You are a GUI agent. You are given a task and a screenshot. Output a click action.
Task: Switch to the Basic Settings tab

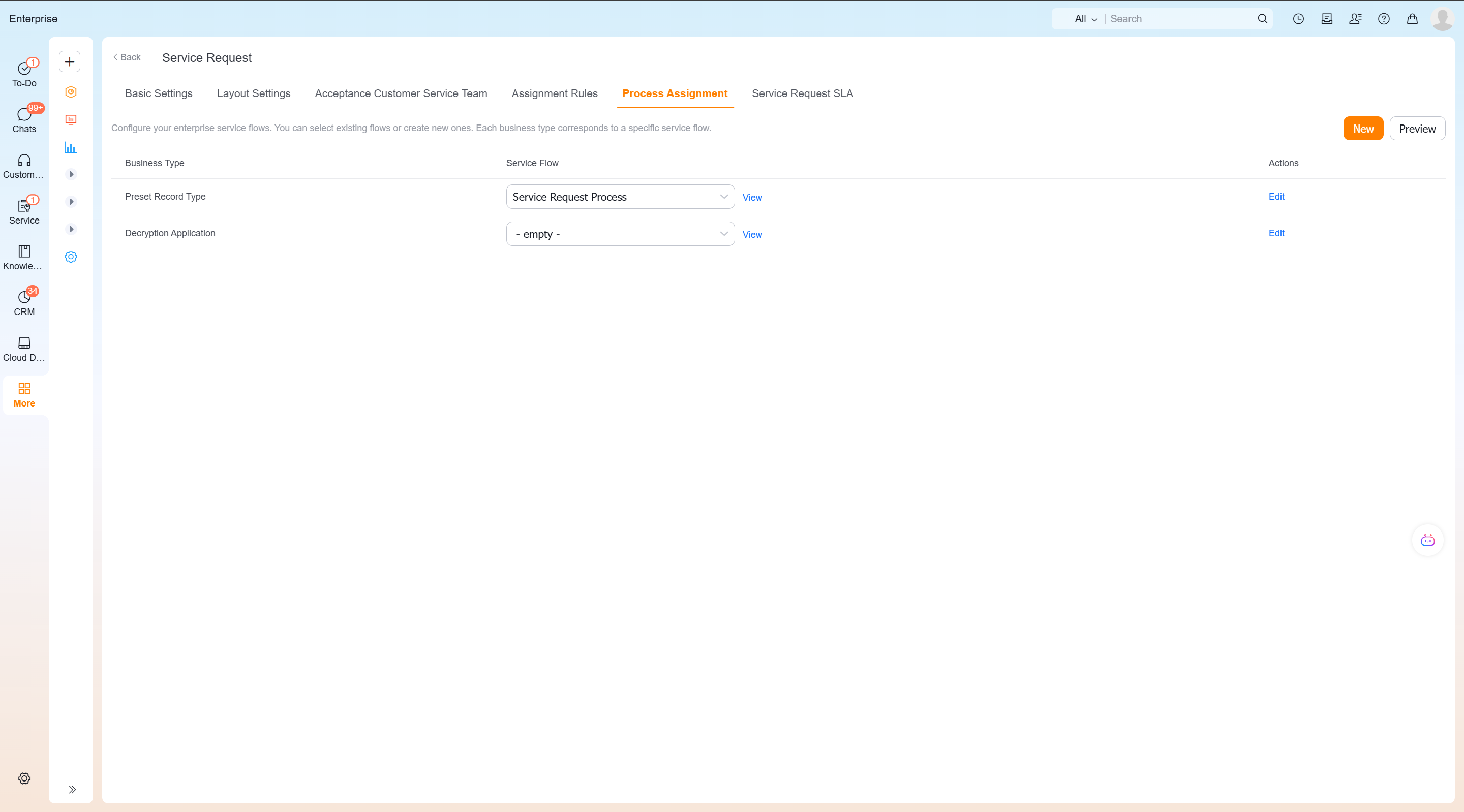pos(159,93)
